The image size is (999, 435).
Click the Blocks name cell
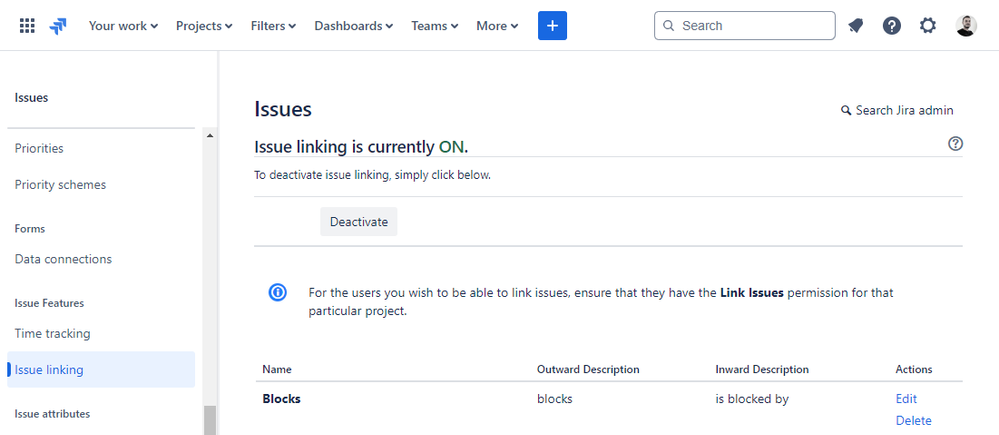[282, 399]
